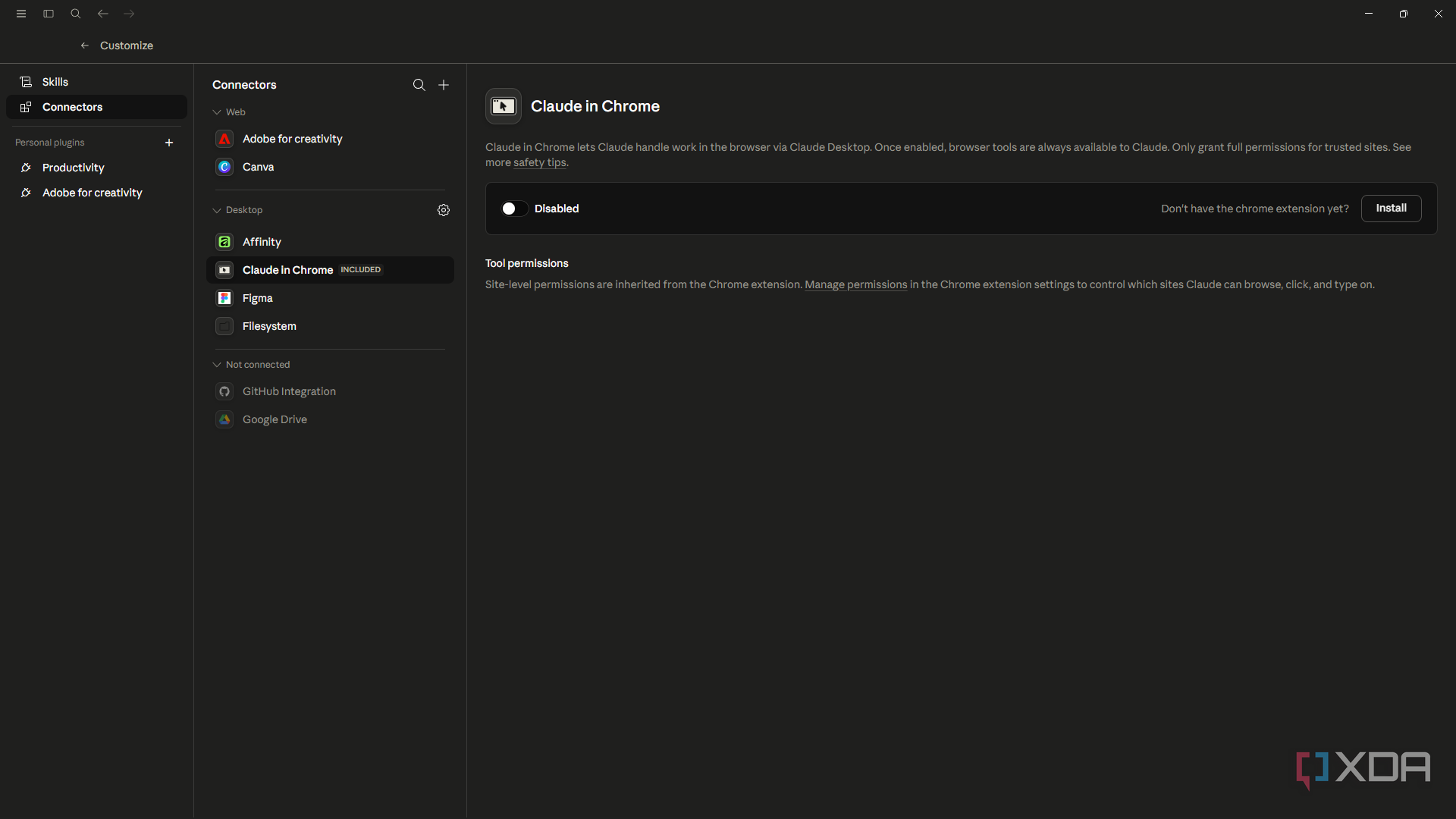Click the Figma logo icon
Viewport: 1456px width, 819px height.
click(x=224, y=298)
